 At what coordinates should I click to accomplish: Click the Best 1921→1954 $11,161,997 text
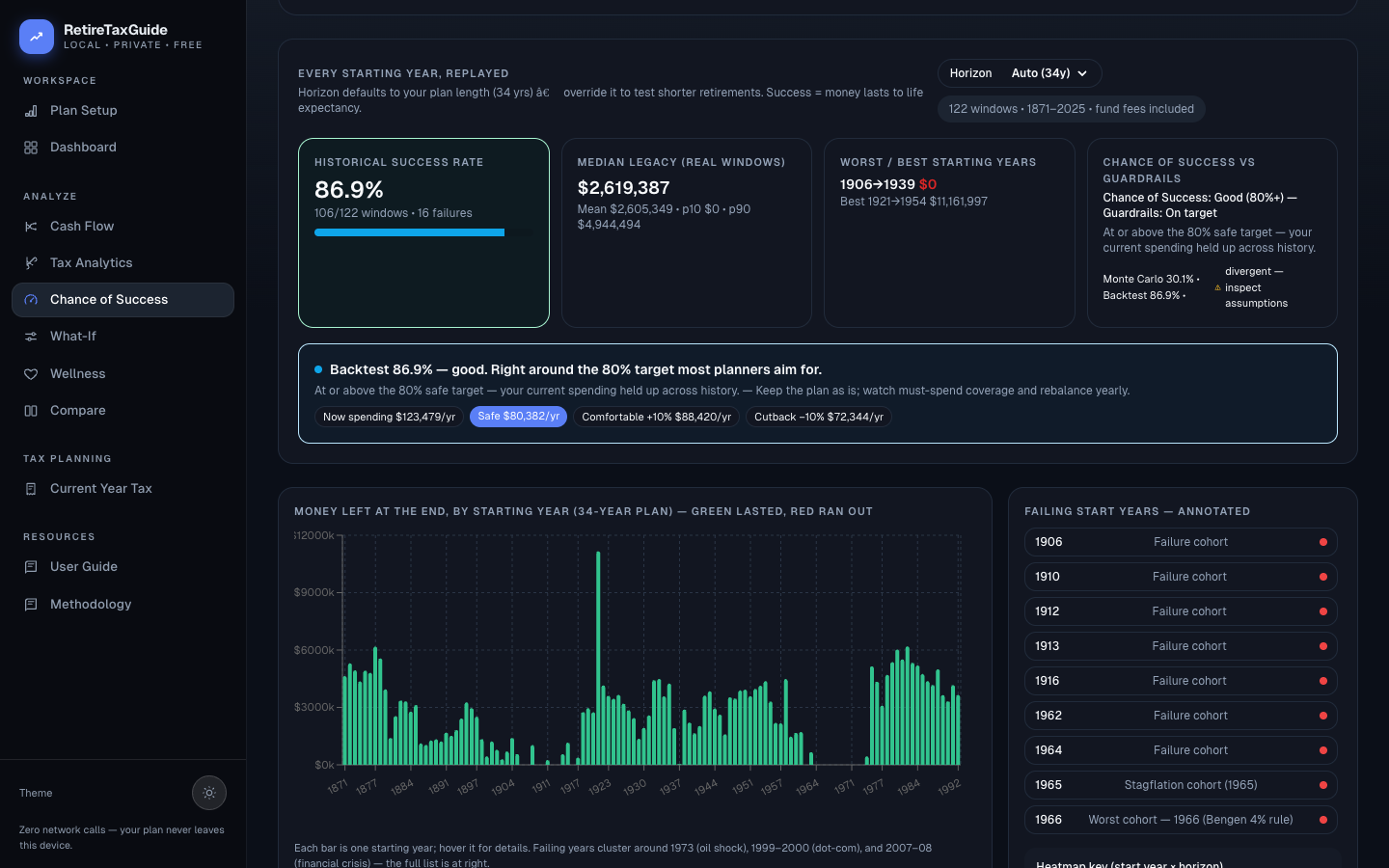913,202
